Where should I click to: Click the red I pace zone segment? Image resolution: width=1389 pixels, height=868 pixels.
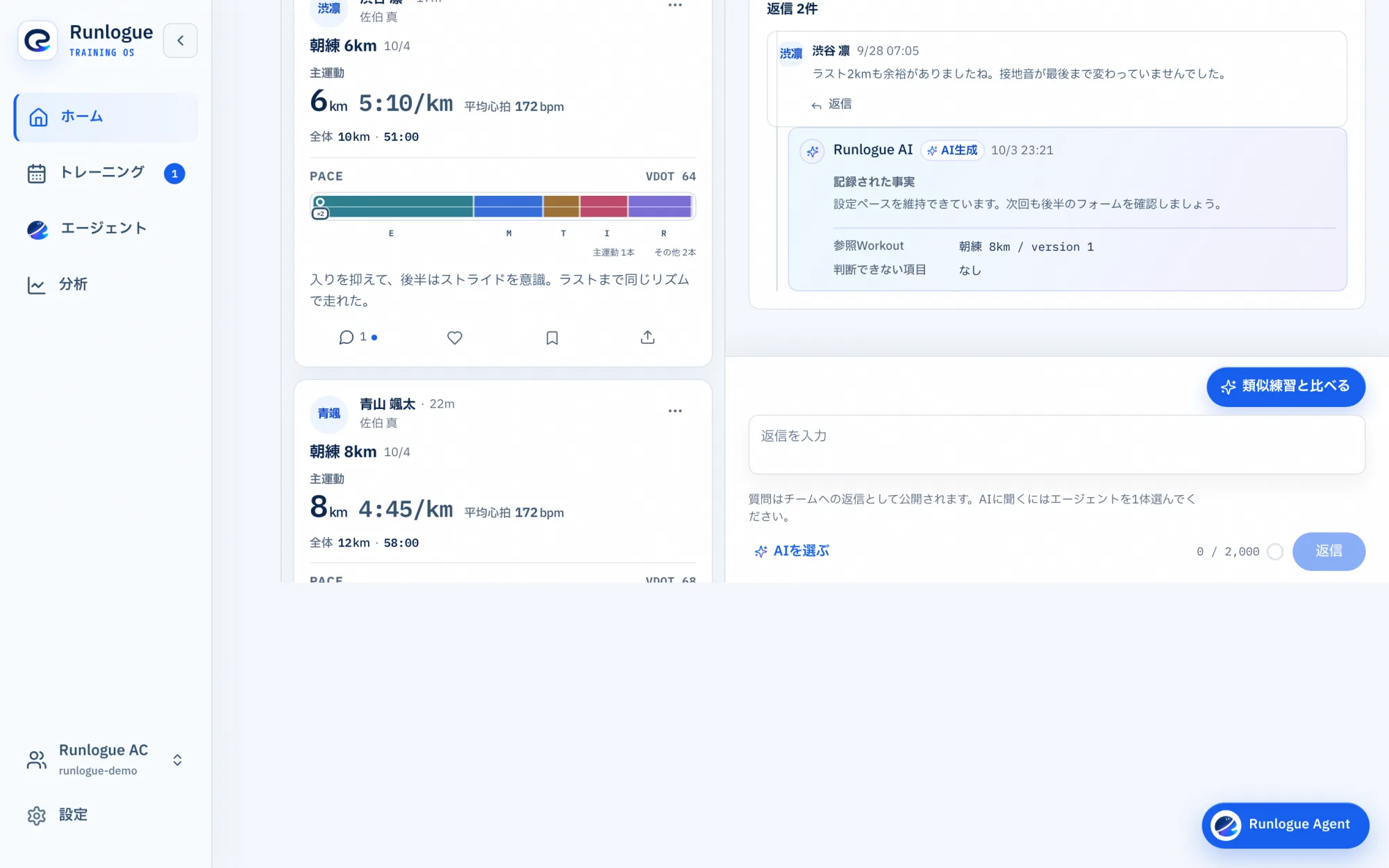604,206
